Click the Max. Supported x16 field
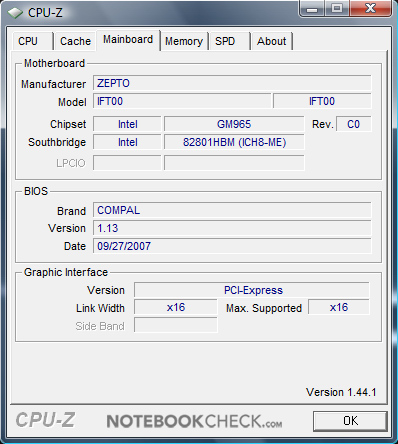Image resolution: width=398 pixels, height=444 pixels. coord(339,307)
